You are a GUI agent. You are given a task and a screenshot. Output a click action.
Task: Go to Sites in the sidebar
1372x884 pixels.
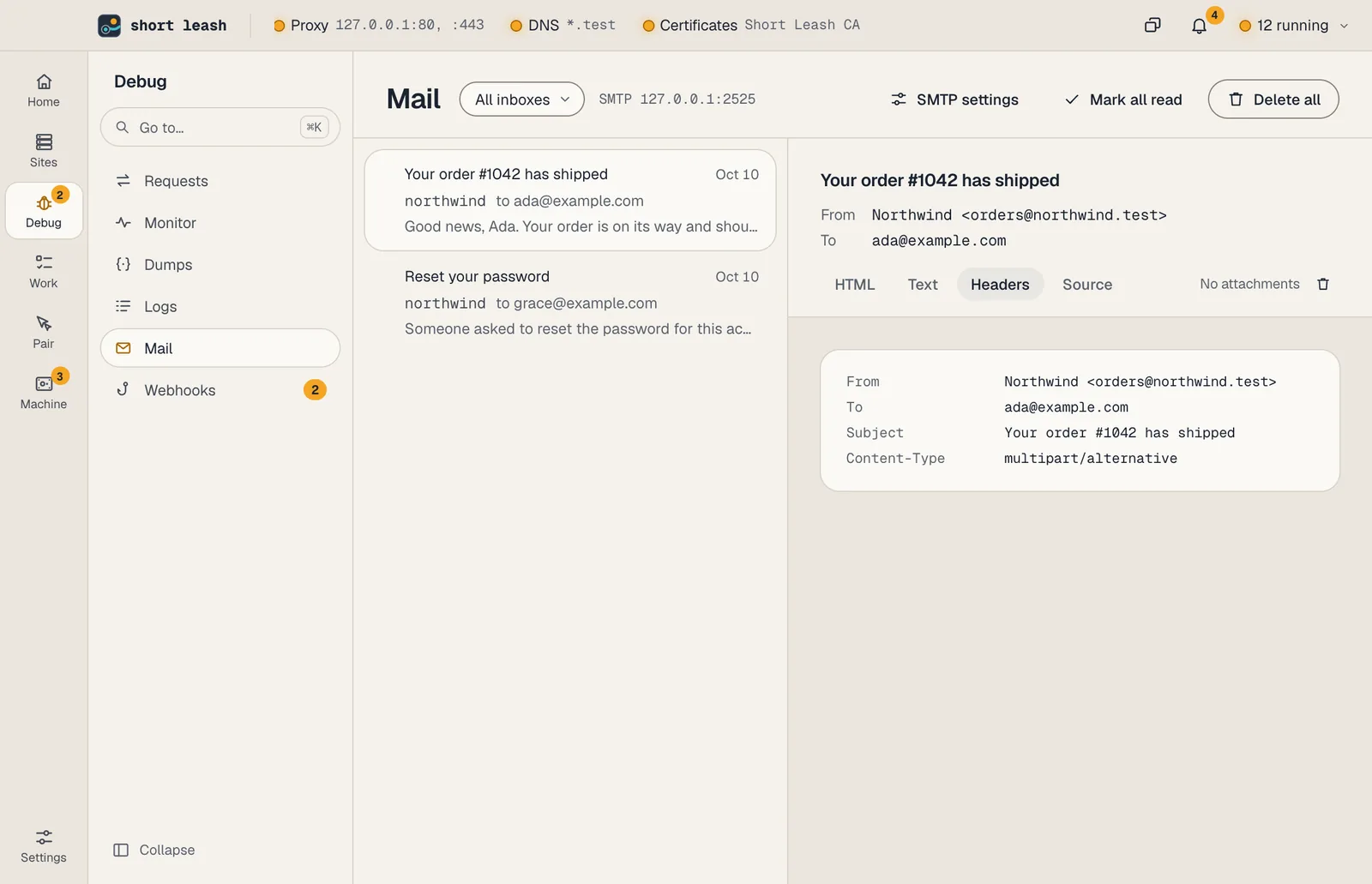(44, 150)
